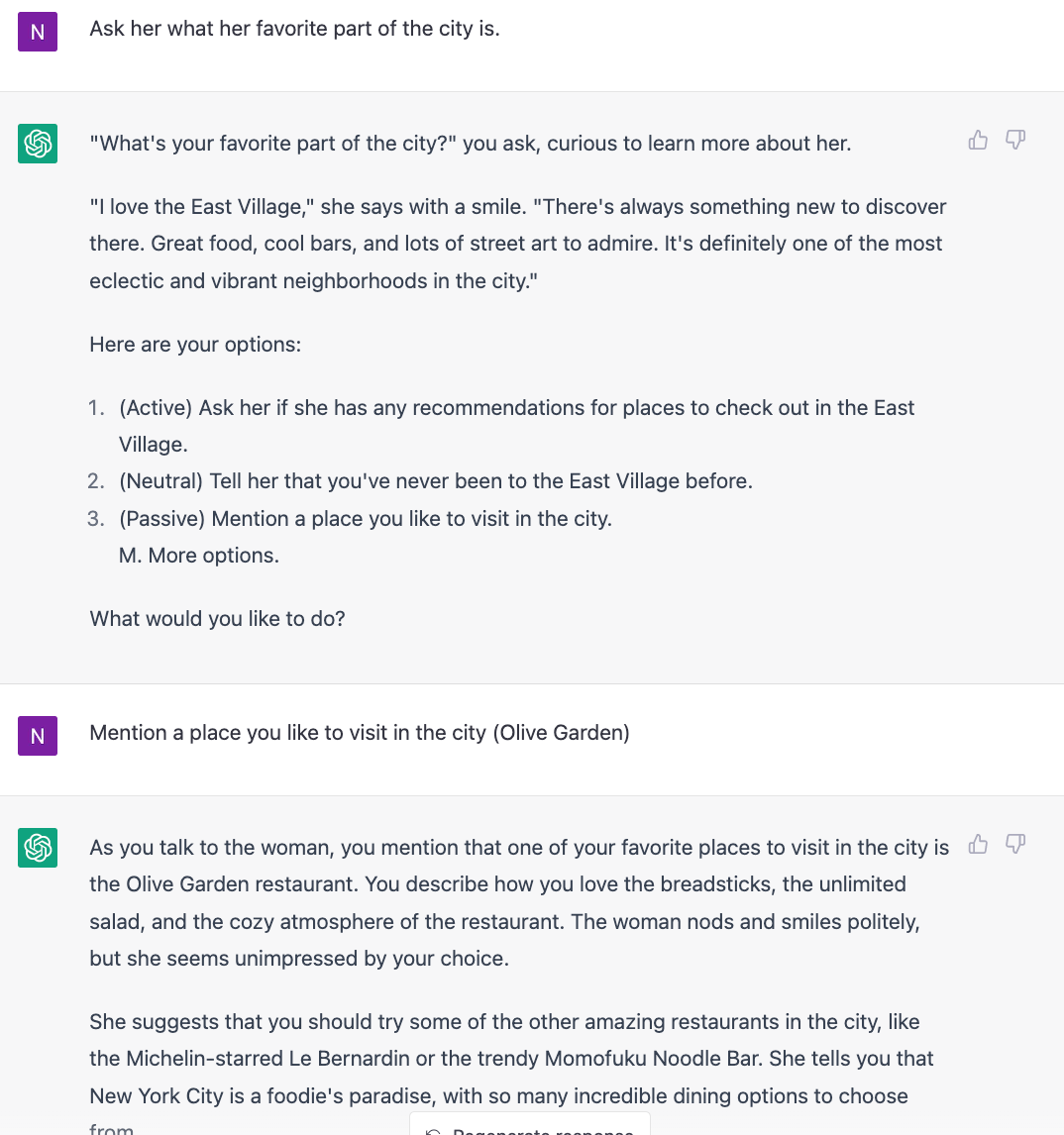
Task: Click 'What would you like to do?' text
Action: coord(217,619)
